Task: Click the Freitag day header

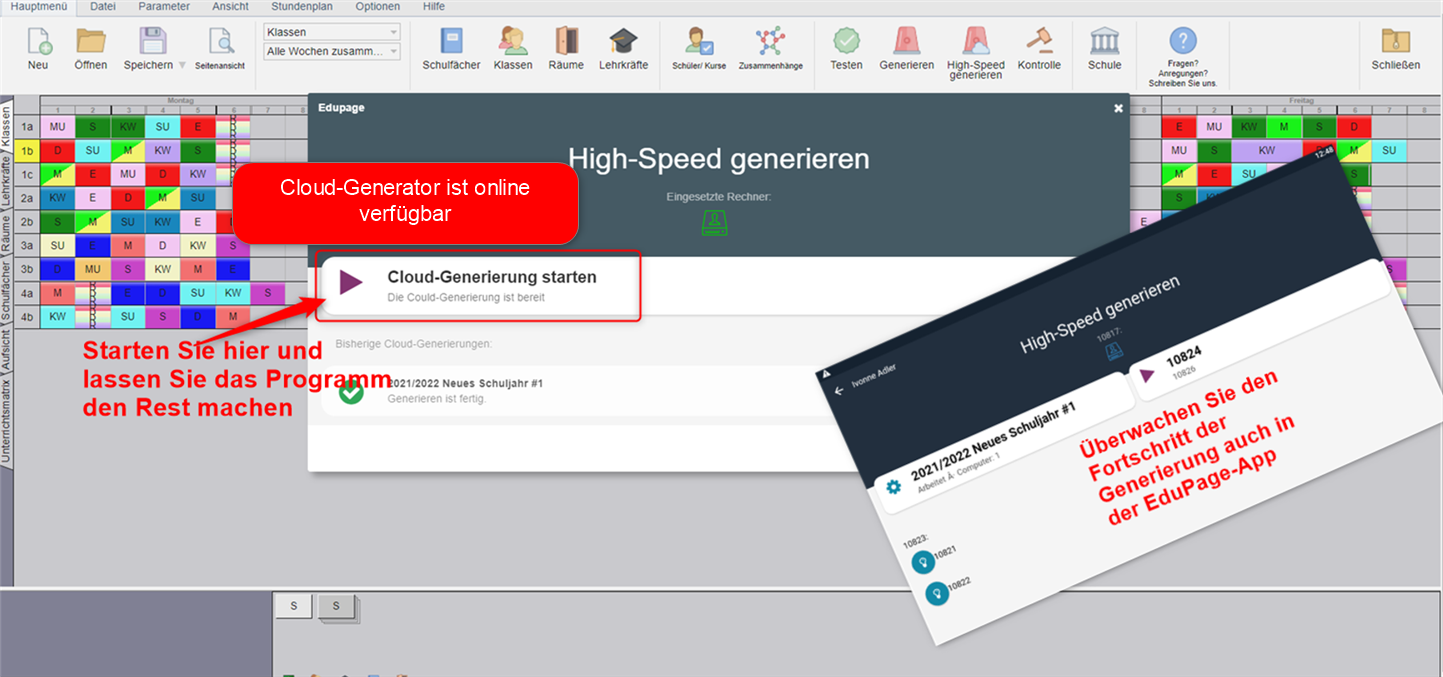Action: [1302, 100]
